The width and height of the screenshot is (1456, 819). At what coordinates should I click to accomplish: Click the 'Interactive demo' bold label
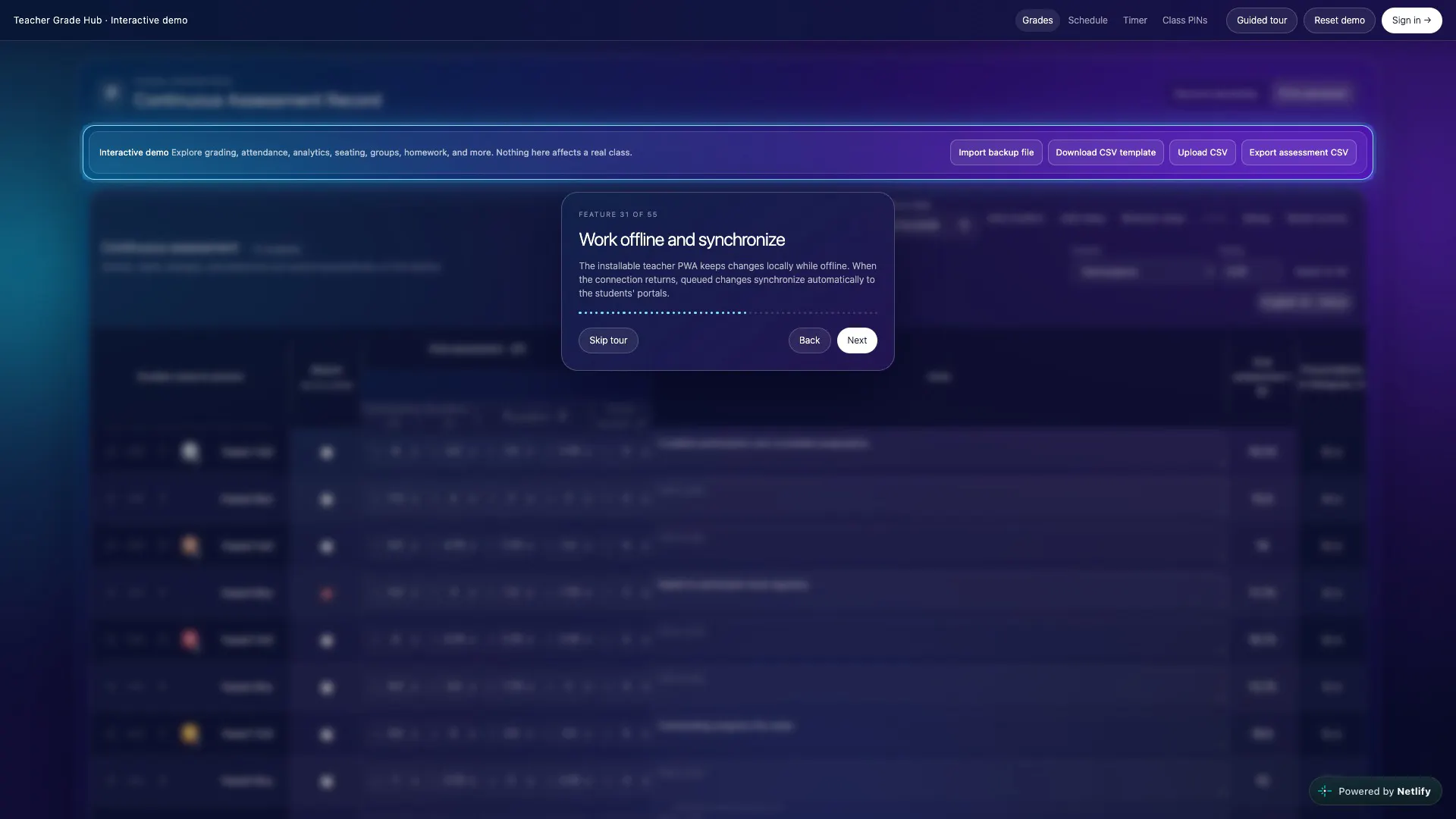tap(133, 152)
